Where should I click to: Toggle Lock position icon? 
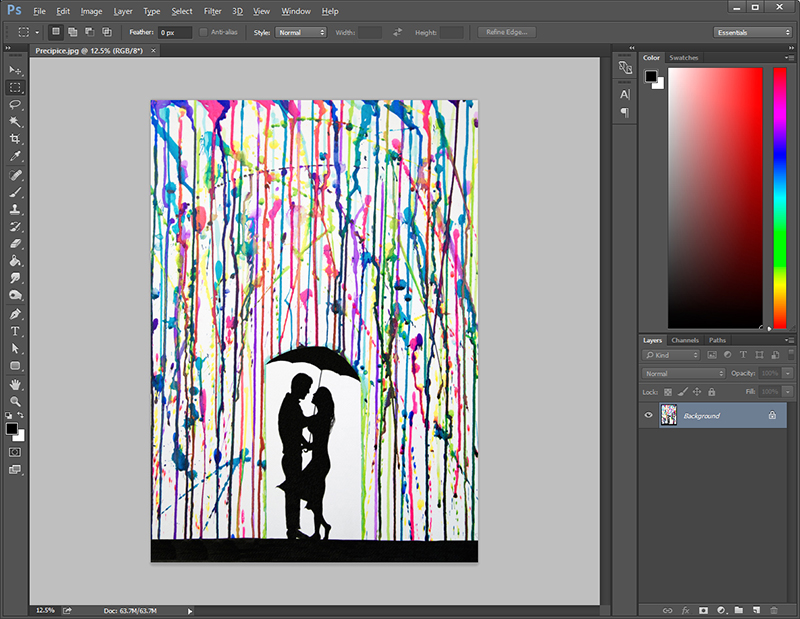697,391
